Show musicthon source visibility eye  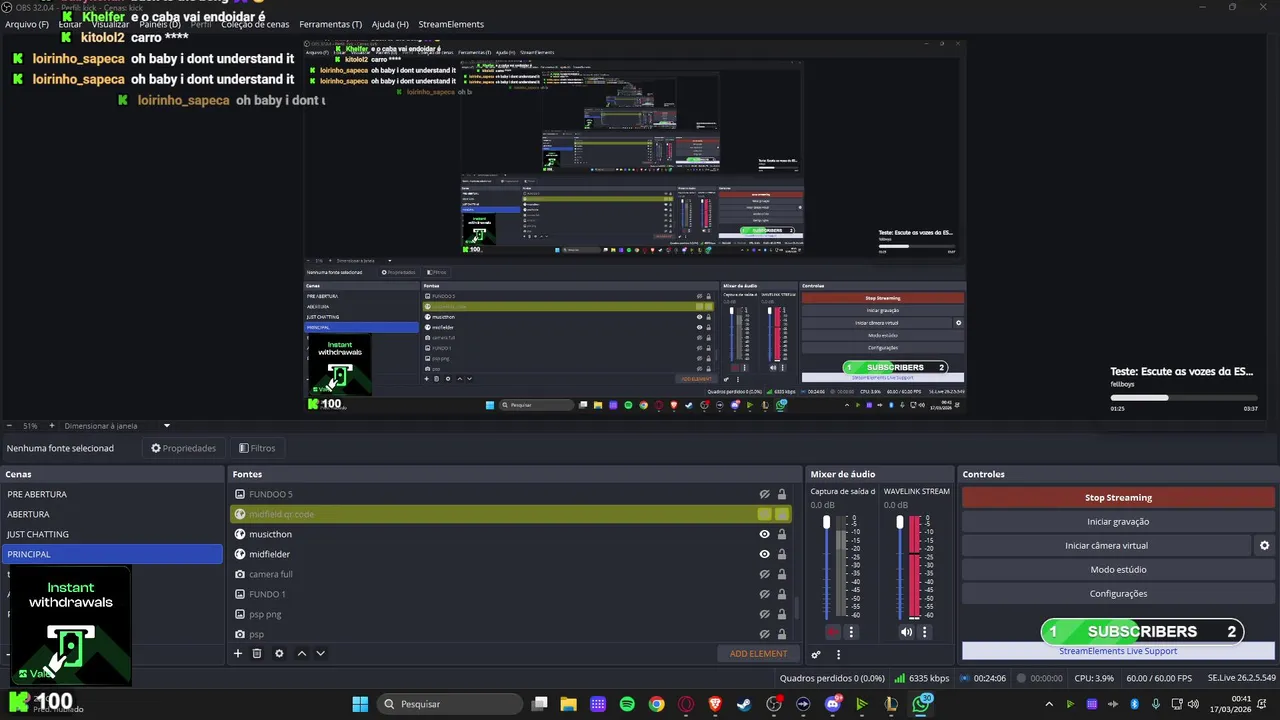coord(765,534)
